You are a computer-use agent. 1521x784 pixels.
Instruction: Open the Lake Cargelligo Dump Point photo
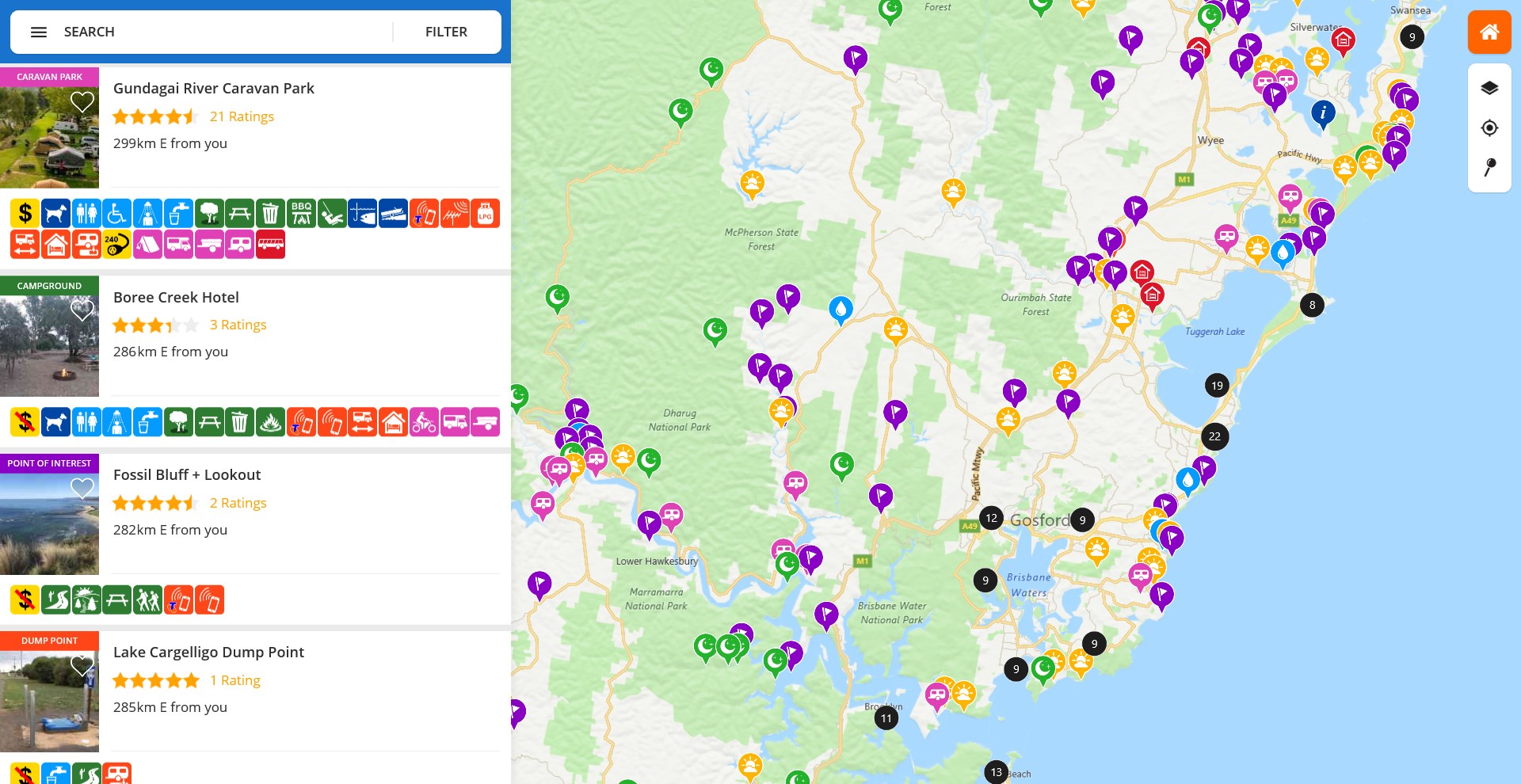(x=49, y=701)
